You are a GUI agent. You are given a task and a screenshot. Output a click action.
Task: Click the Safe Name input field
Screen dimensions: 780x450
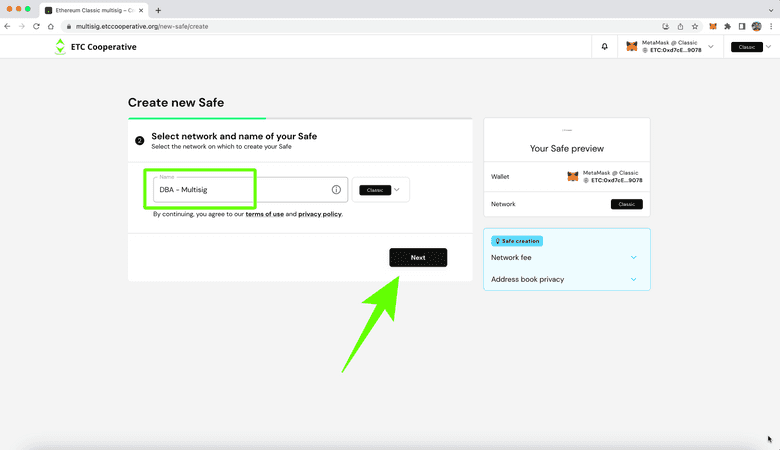pyautogui.click(x=240, y=189)
